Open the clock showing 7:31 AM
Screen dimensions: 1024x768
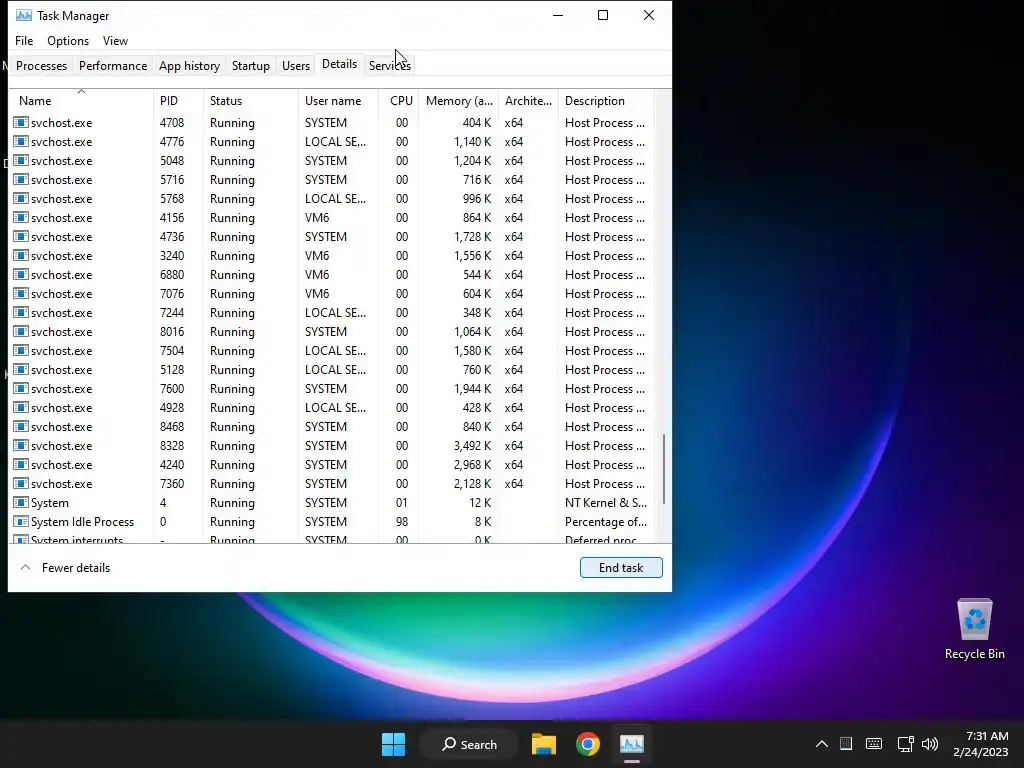(x=980, y=744)
